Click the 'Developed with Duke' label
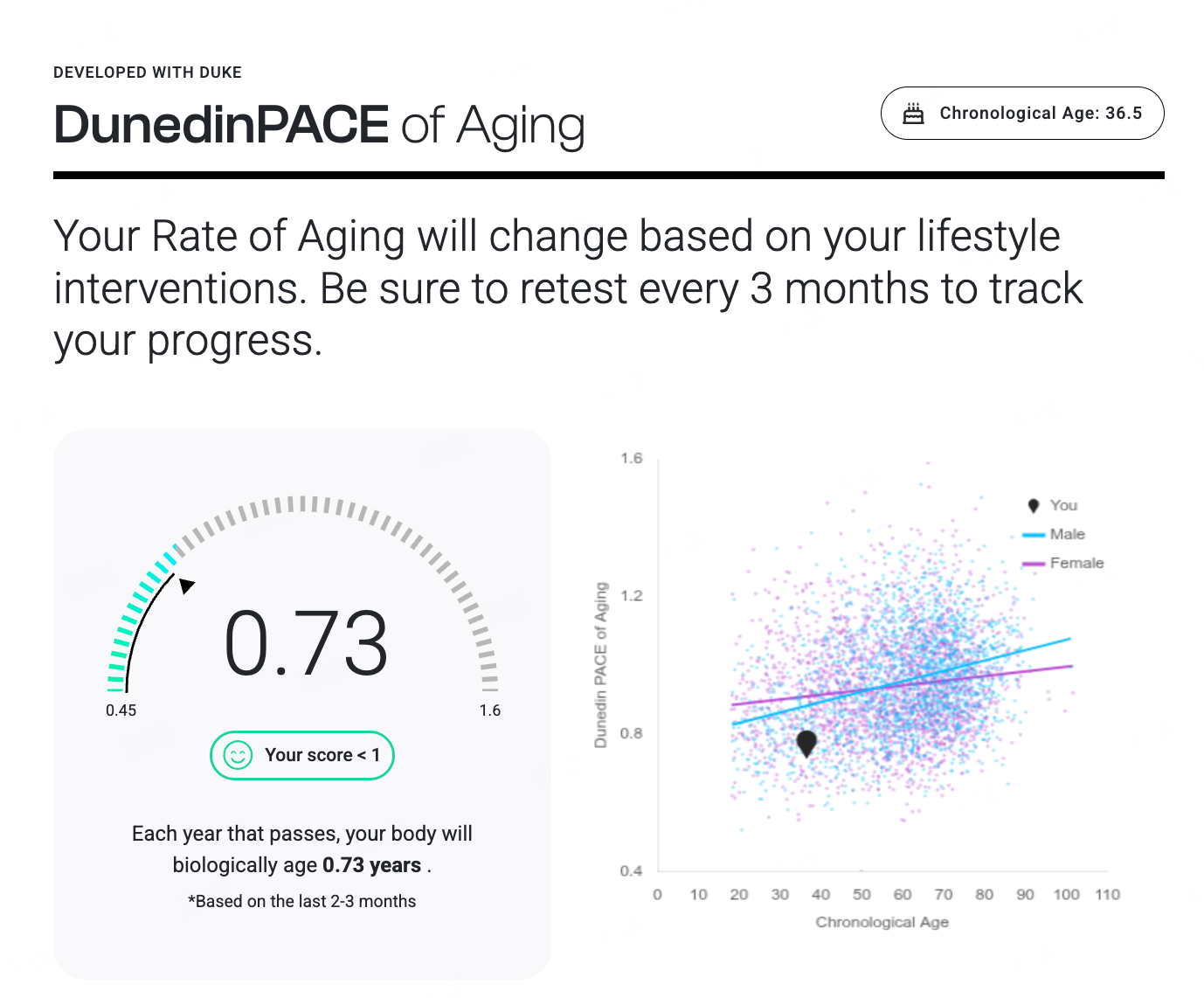The width and height of the screenshot is (1204, 998). (x=148, y=73)
